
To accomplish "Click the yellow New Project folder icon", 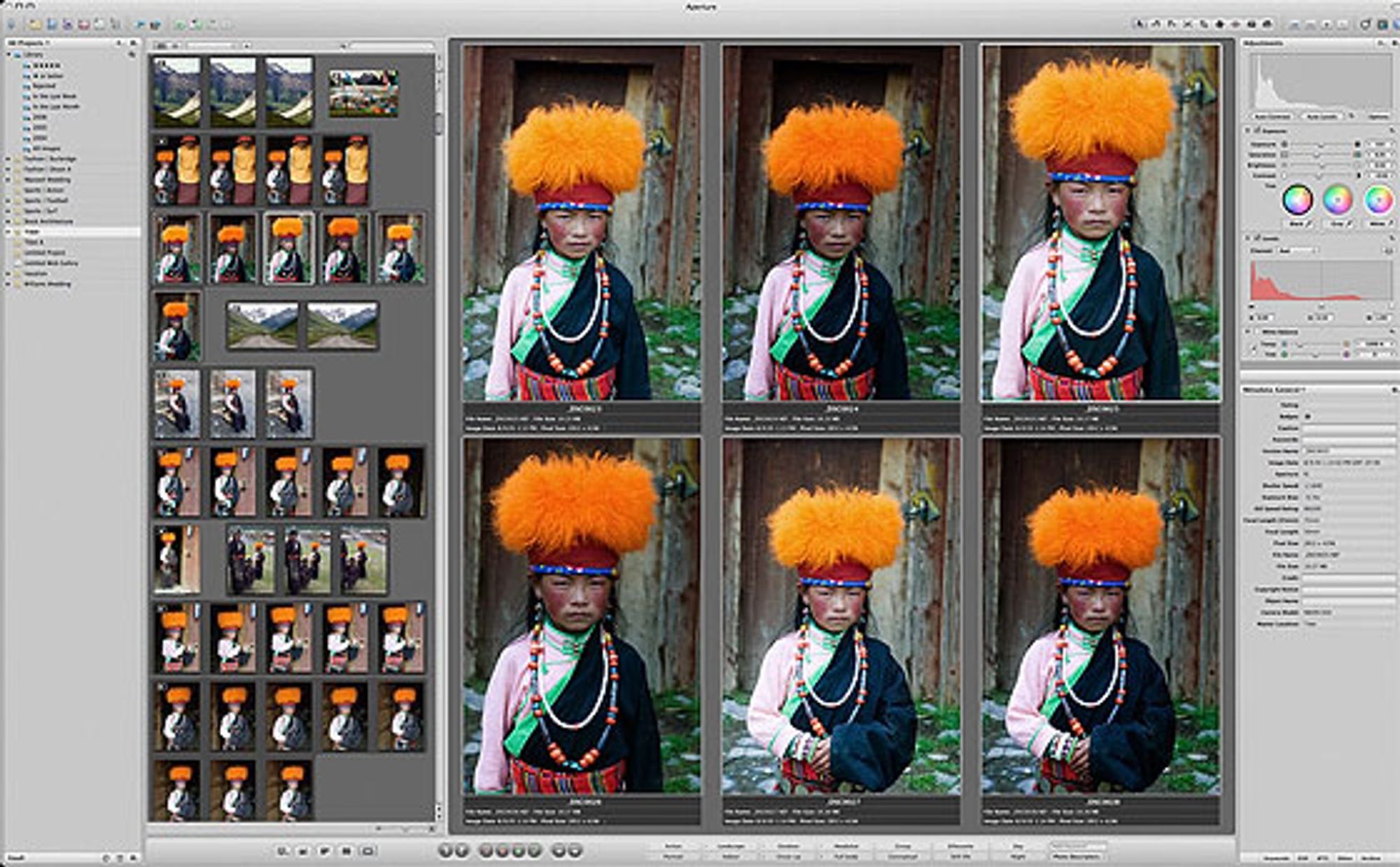I will (x=34, y=24).
